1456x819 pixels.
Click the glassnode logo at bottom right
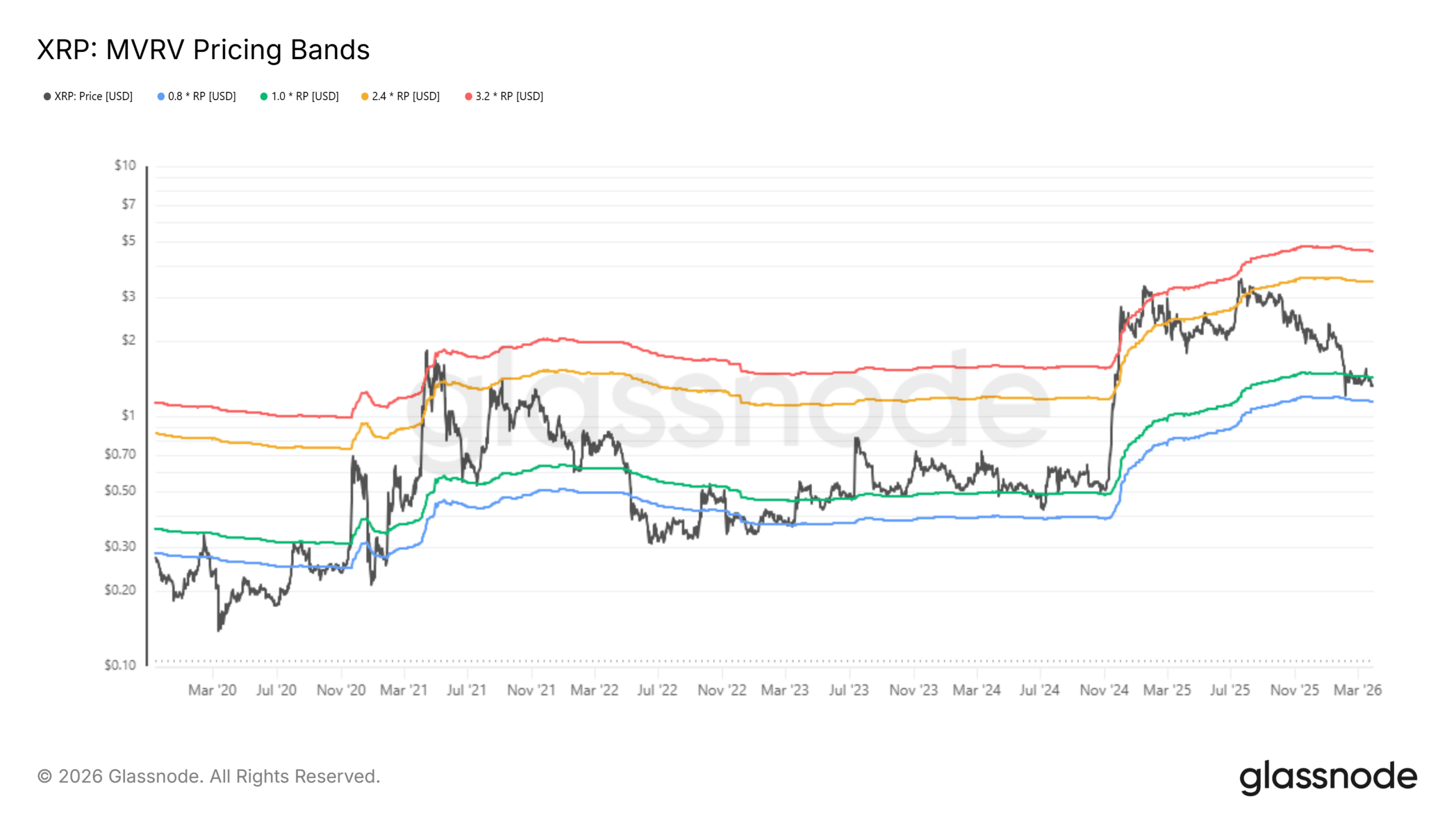click(x=1327, y=777)
